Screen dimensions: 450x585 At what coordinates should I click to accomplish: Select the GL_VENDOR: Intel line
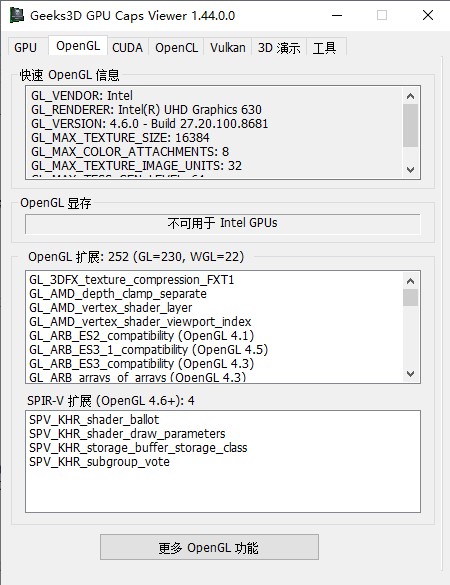point(82,96)
